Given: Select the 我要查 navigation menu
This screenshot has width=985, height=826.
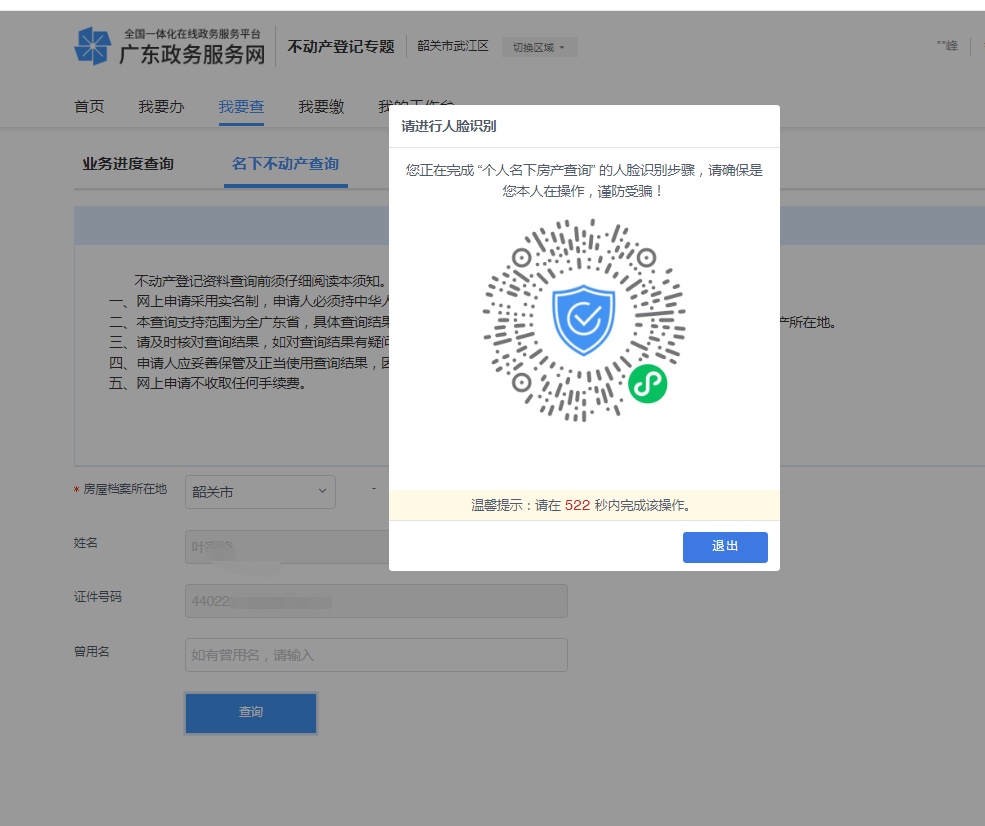Looking at the screenshot, I should coord(241,107).
